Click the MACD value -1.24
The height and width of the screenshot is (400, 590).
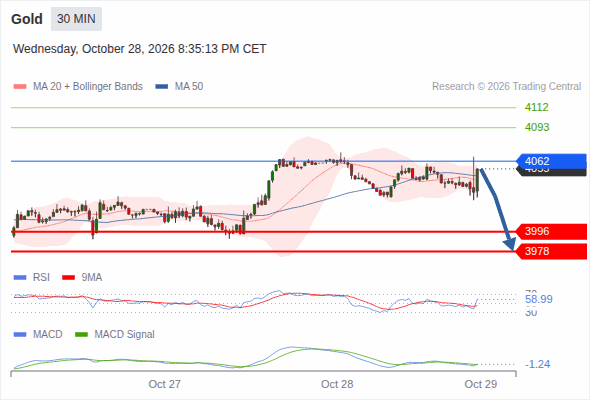tap(538, 364)
